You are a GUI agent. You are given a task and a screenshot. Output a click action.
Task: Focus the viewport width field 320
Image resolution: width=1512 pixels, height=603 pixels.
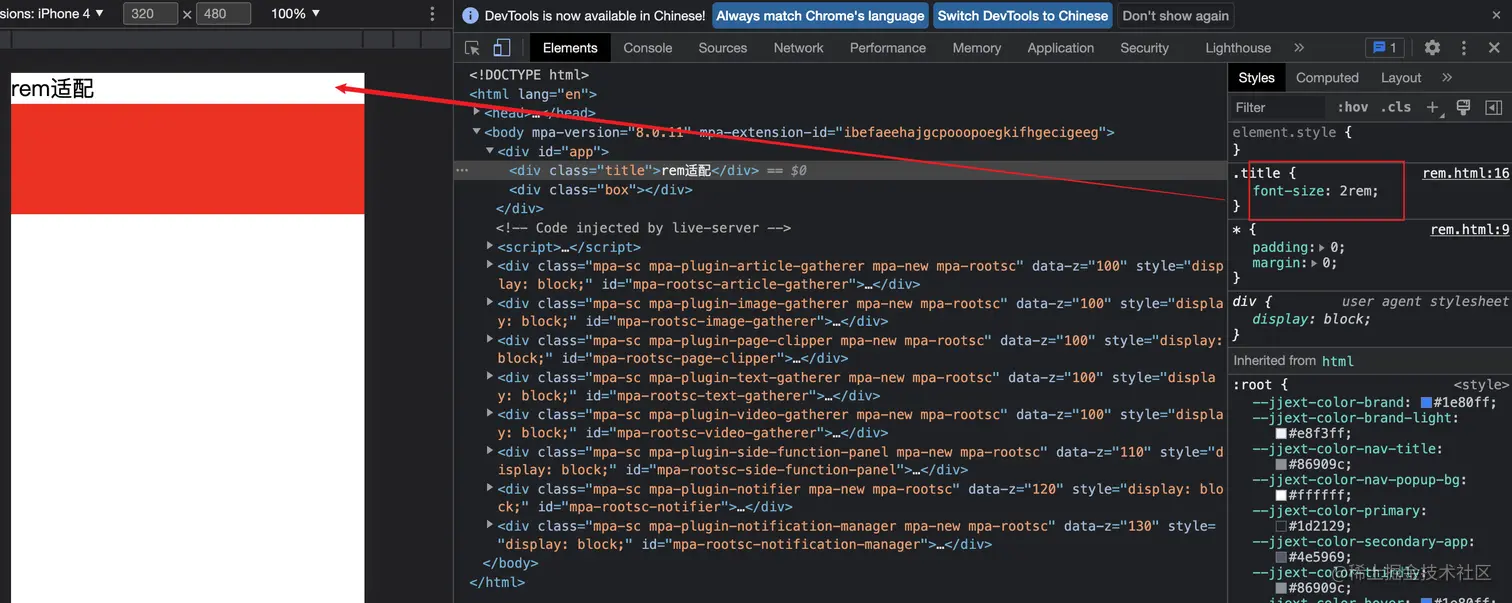(x=151, y=14)
